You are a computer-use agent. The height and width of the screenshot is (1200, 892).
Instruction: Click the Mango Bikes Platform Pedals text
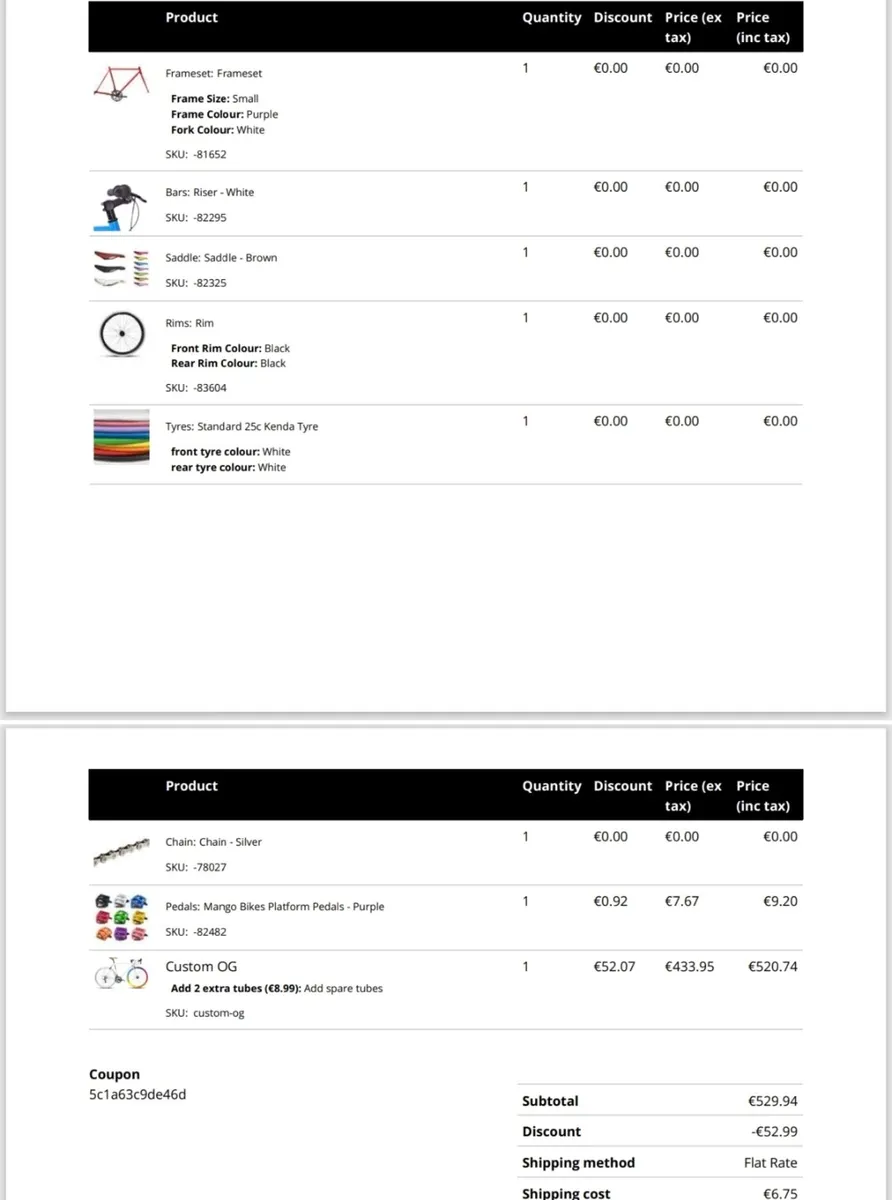(274, 907)
